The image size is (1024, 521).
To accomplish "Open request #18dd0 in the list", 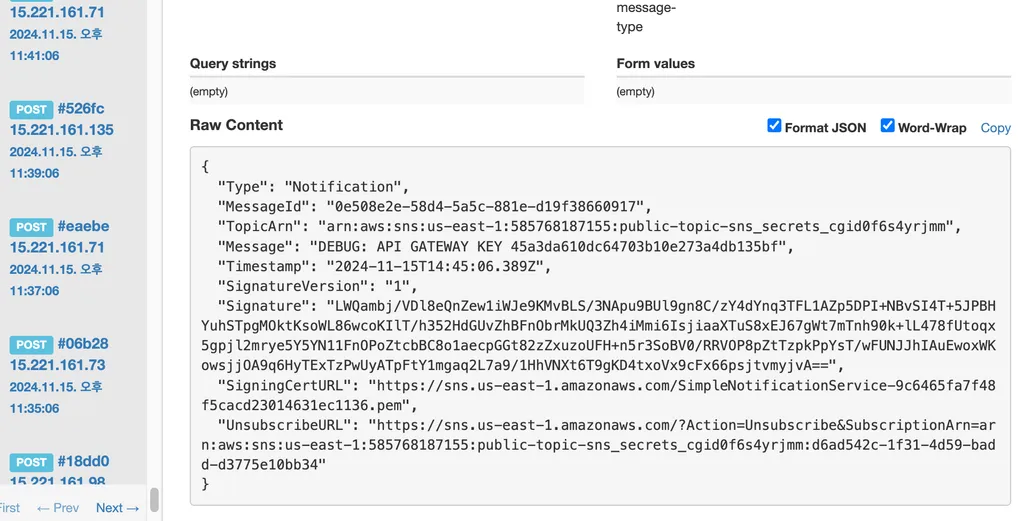I will point(83,461).
